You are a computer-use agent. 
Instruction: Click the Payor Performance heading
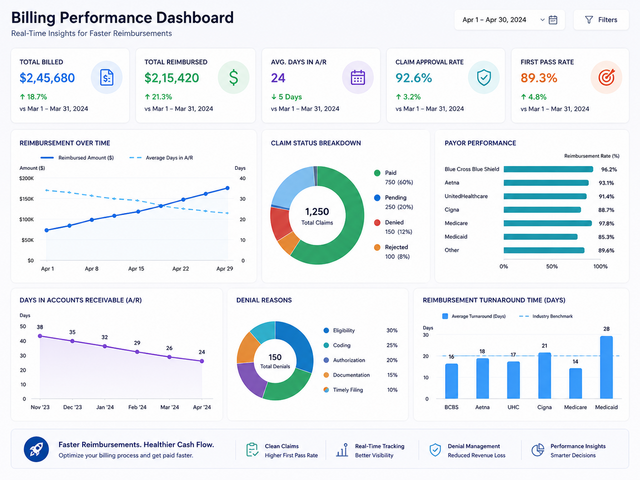tap(480, 143)
